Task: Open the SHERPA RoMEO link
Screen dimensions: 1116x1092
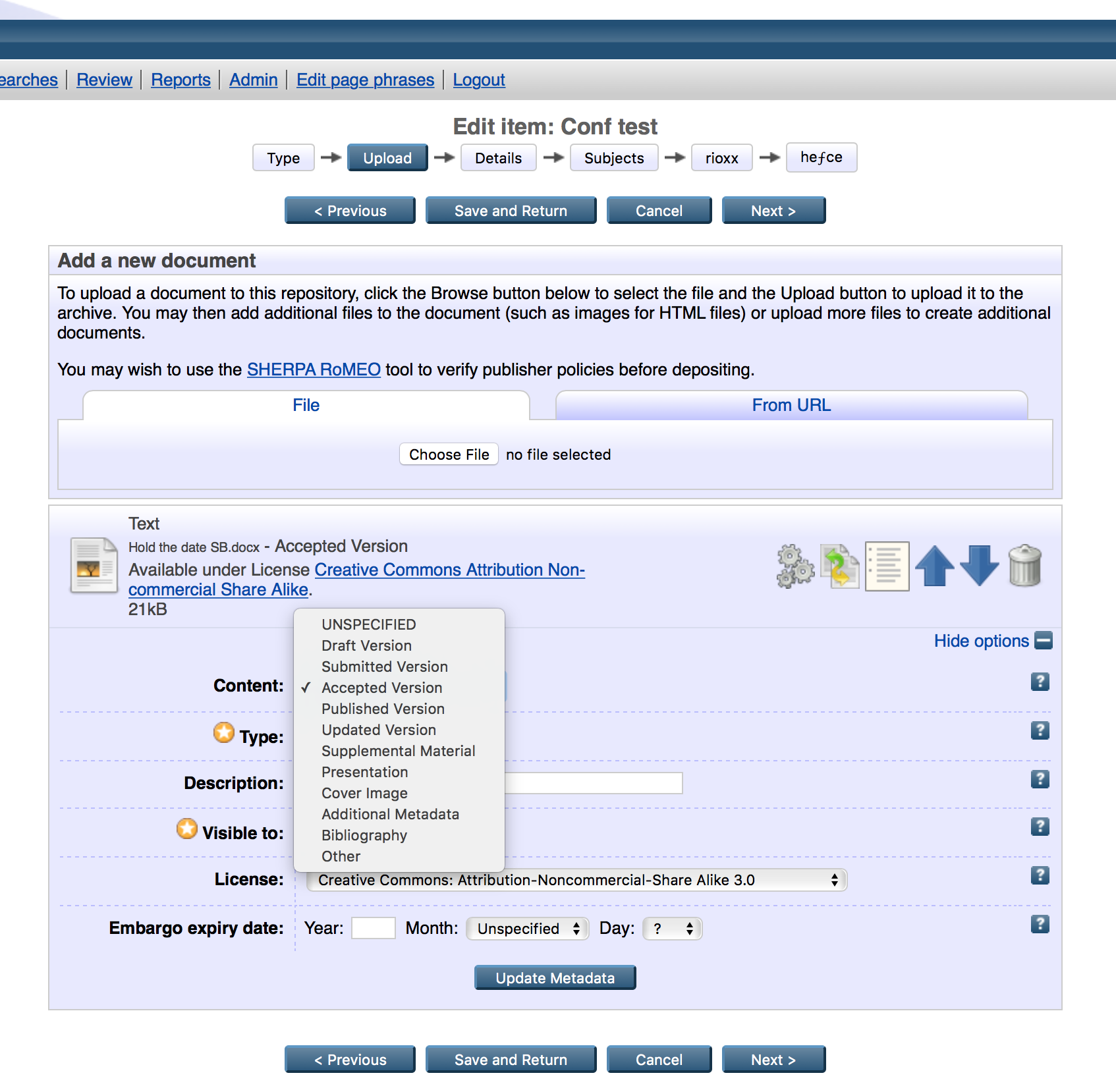Action: [314, 369]
